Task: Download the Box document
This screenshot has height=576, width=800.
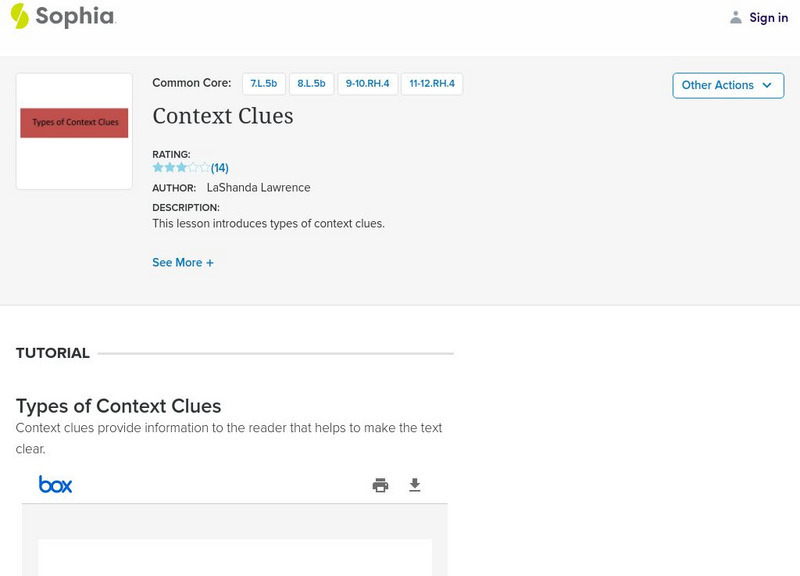Action: pyautogui.click(x=415, y=485)
